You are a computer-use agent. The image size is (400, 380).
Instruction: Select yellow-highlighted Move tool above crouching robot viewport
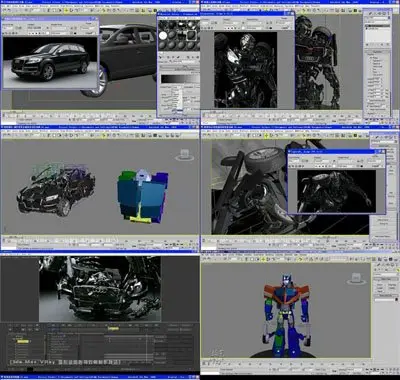(x=266, y=136)
